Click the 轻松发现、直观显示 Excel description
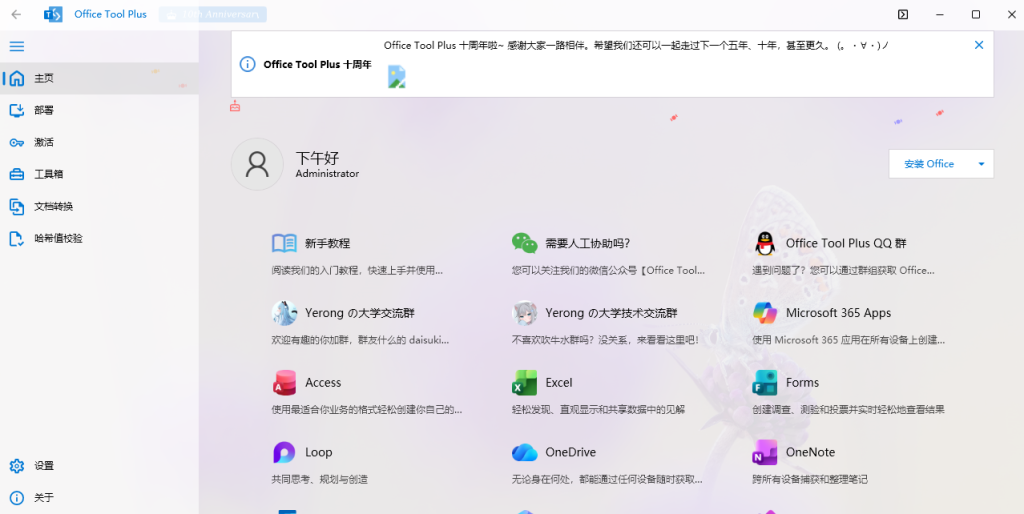The height and width of the screenshot is (514, 1024). click(598, 410)
